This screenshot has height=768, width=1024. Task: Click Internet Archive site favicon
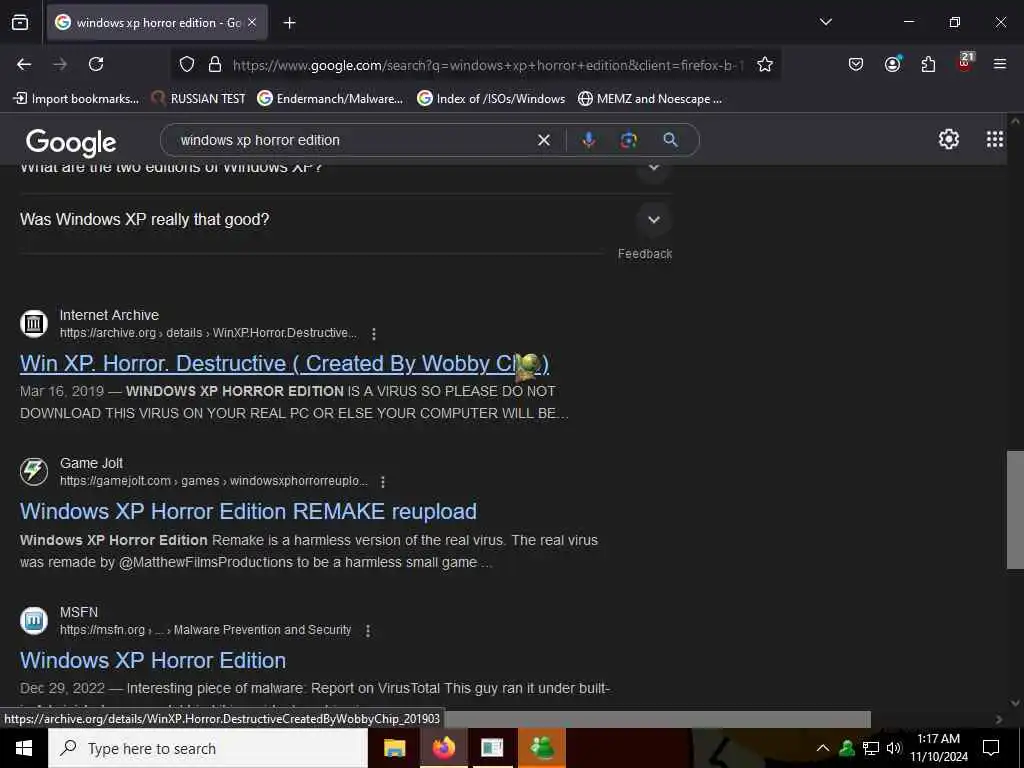point(34,323)
